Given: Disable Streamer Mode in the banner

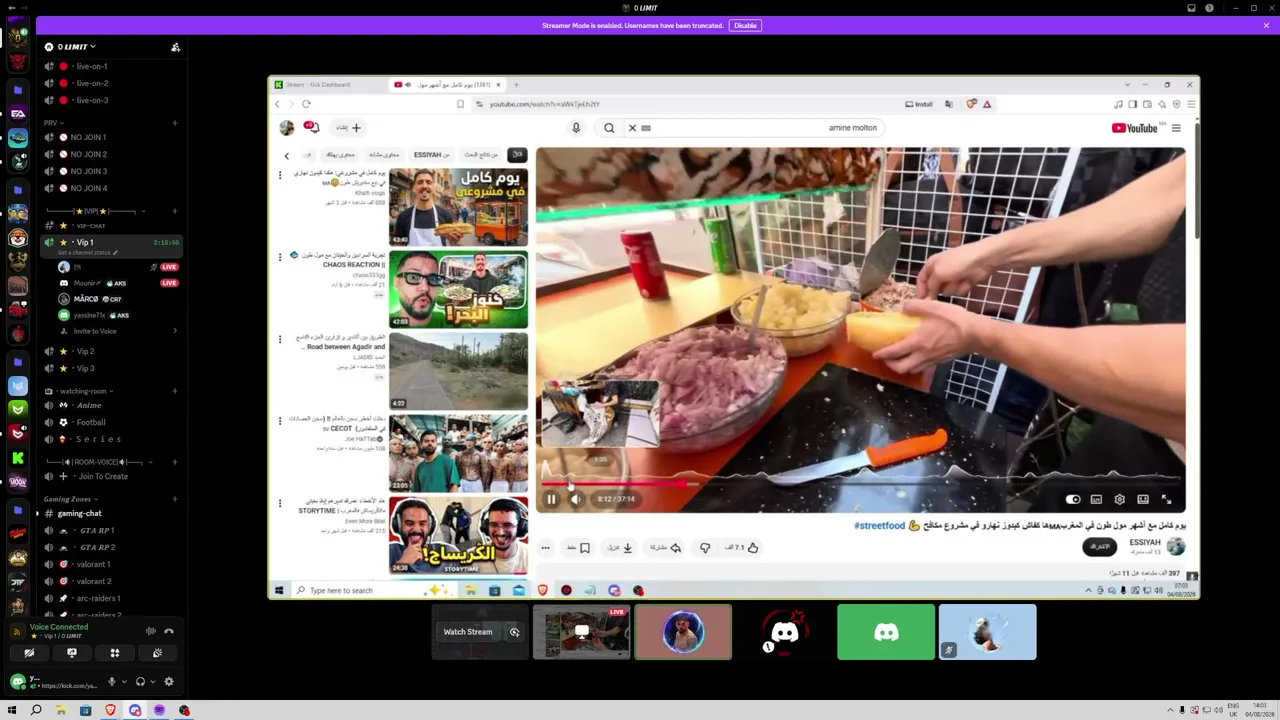Looking at the screenshot, I should (x=745, y=25).
